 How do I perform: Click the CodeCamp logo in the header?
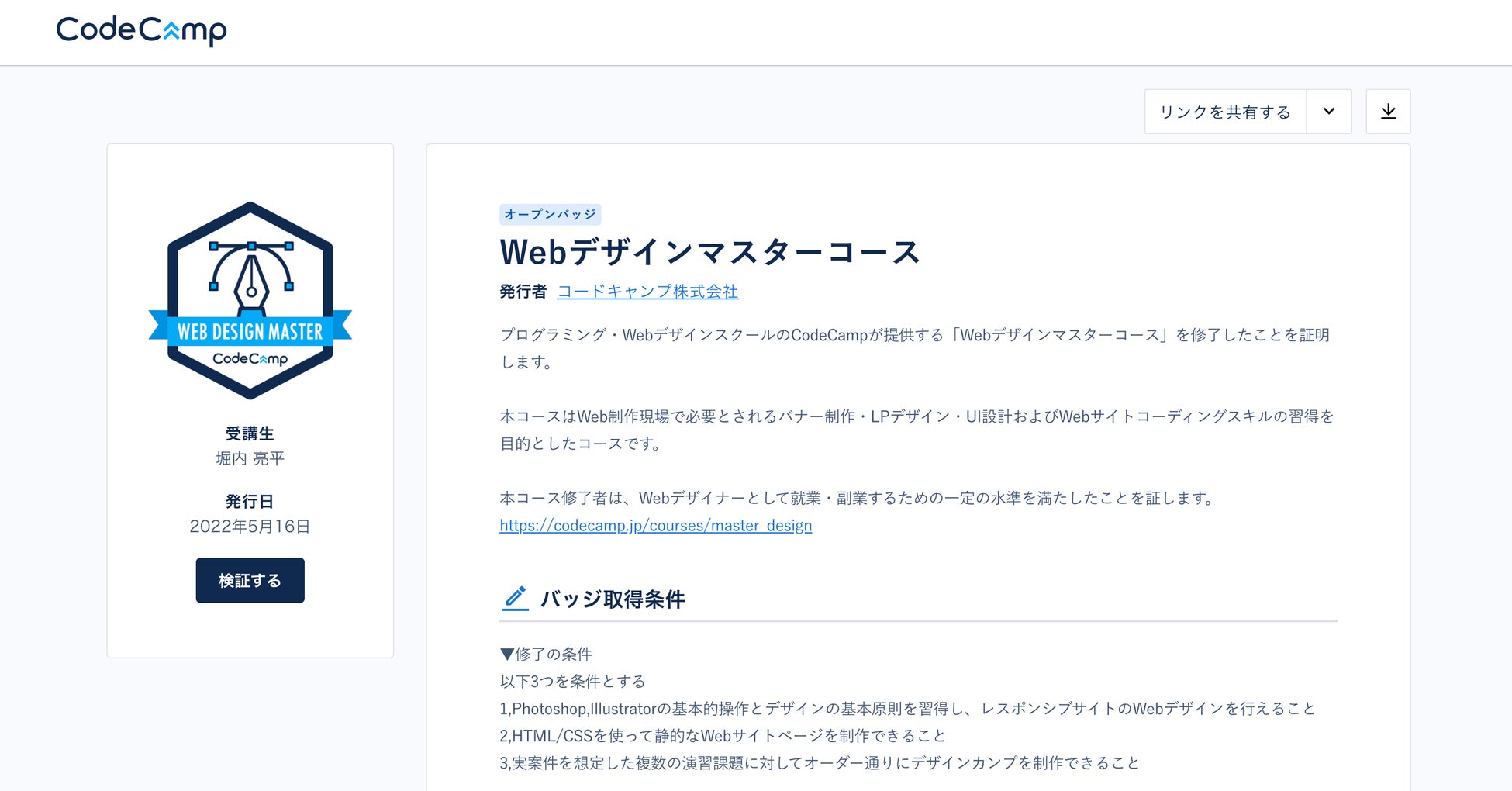[x=141, y=30]
